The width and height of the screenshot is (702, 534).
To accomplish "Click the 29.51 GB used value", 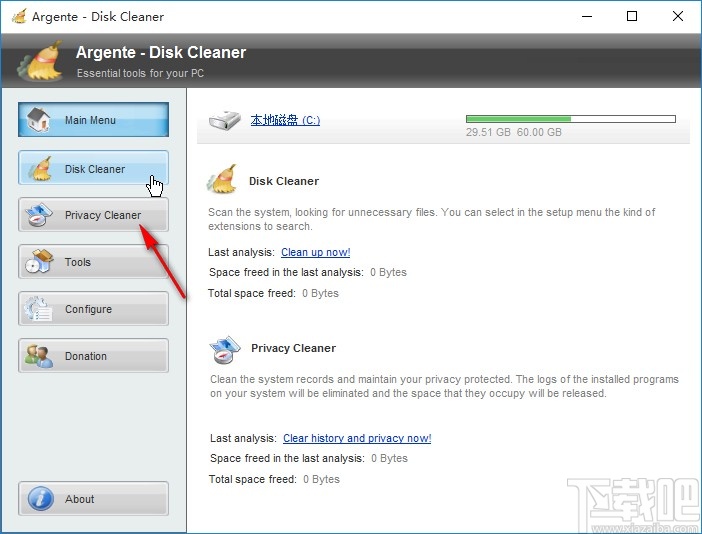I will point(488,132).
